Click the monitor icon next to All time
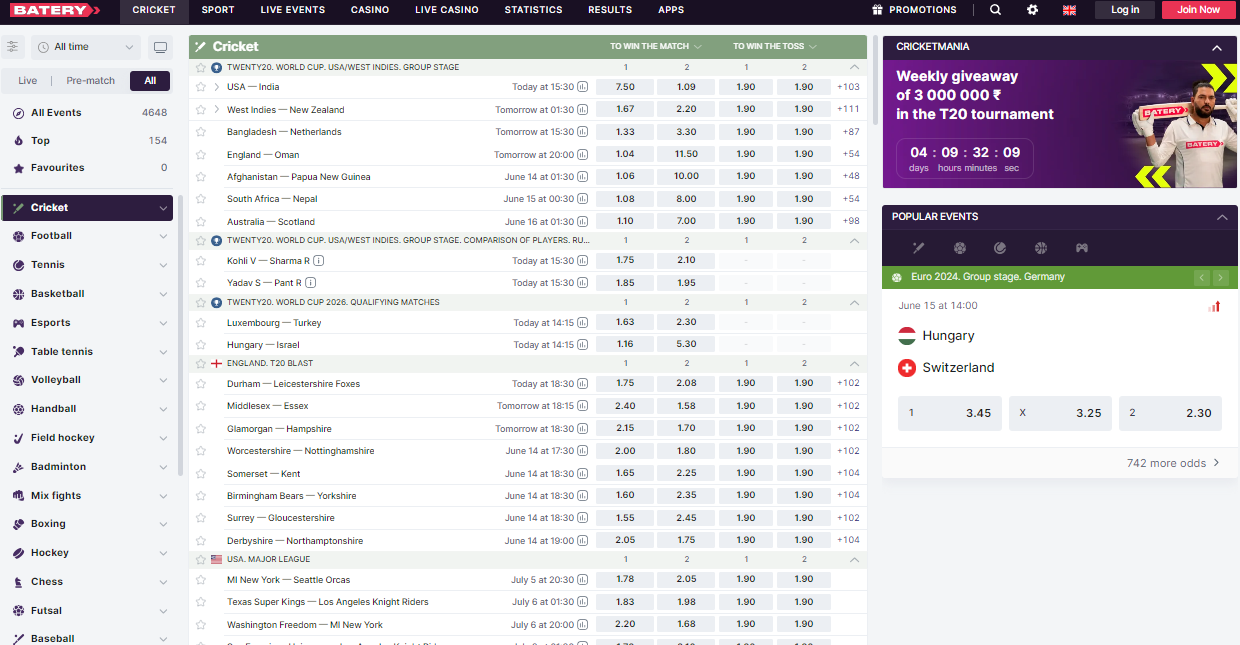1240x645 pixels. [159, 47]
